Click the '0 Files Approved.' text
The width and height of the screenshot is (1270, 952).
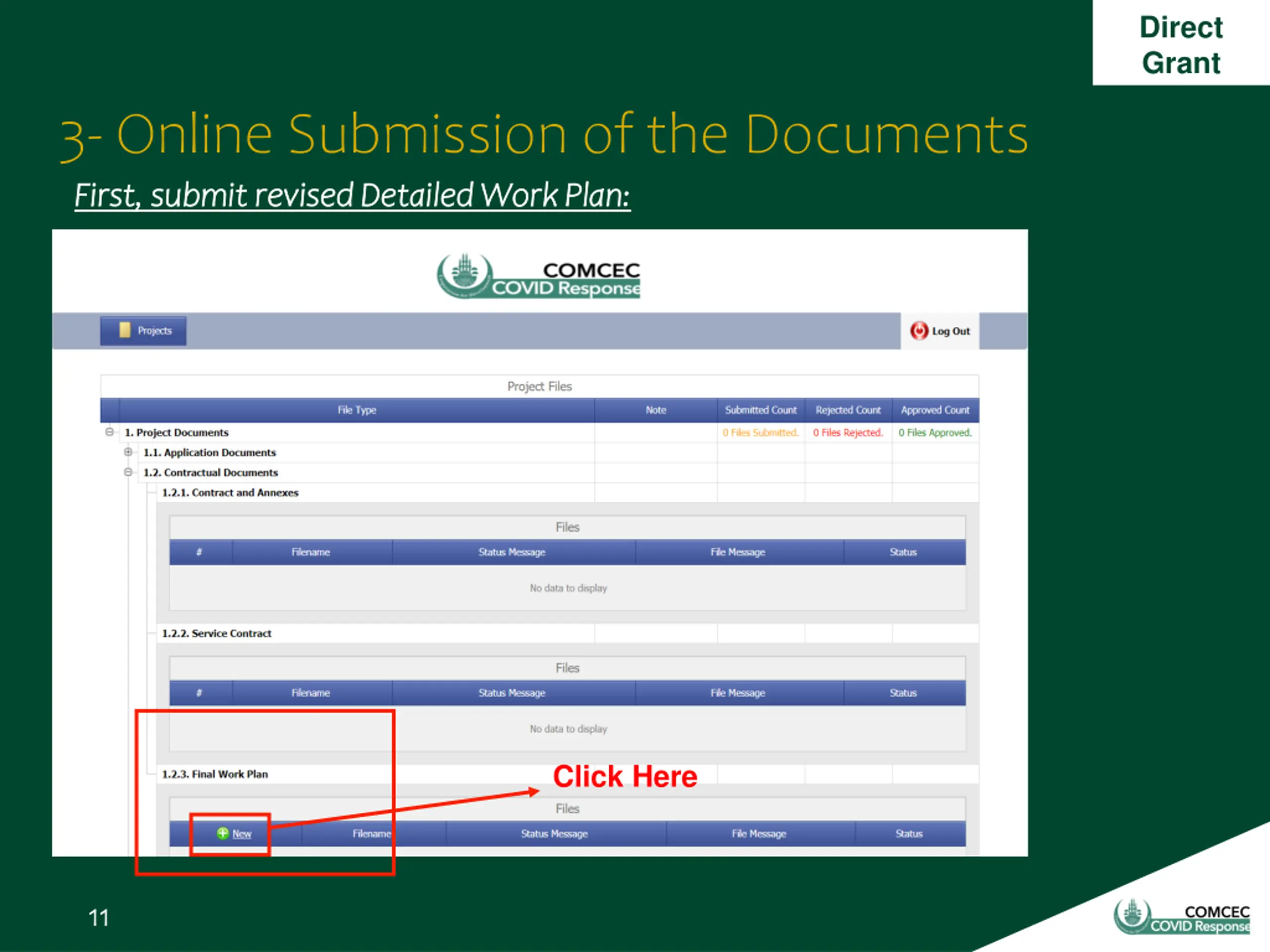click(x=935, y=433)
